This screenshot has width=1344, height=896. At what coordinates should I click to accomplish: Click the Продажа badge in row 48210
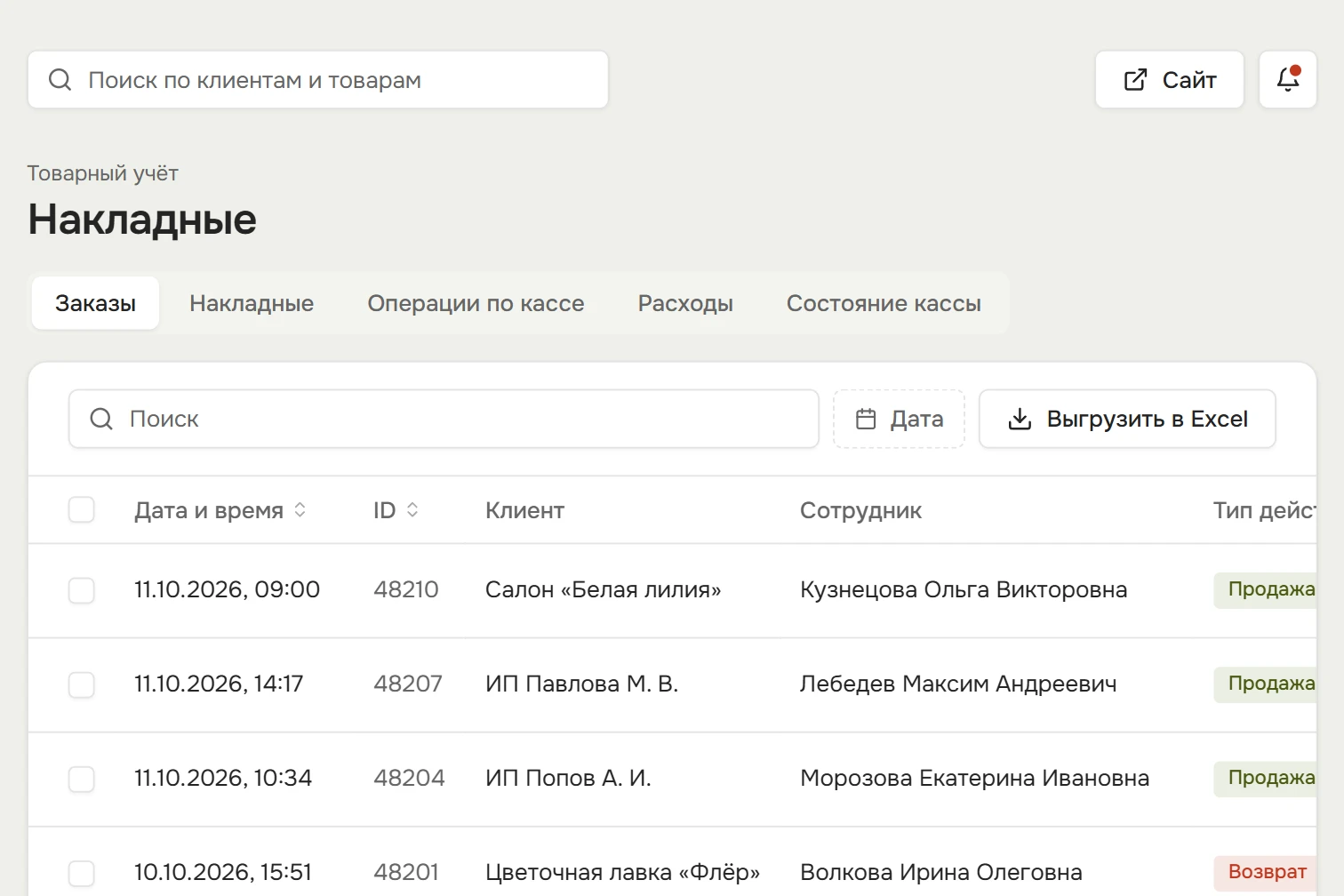tap(1266, 589)
